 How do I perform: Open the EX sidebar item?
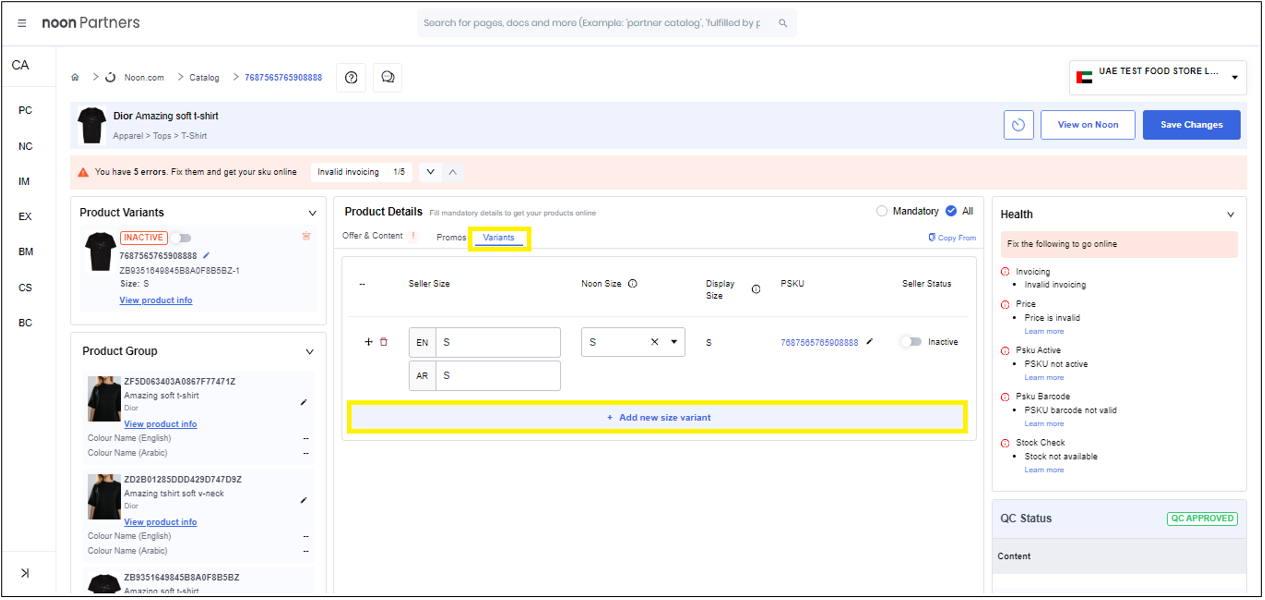point(25,216)
